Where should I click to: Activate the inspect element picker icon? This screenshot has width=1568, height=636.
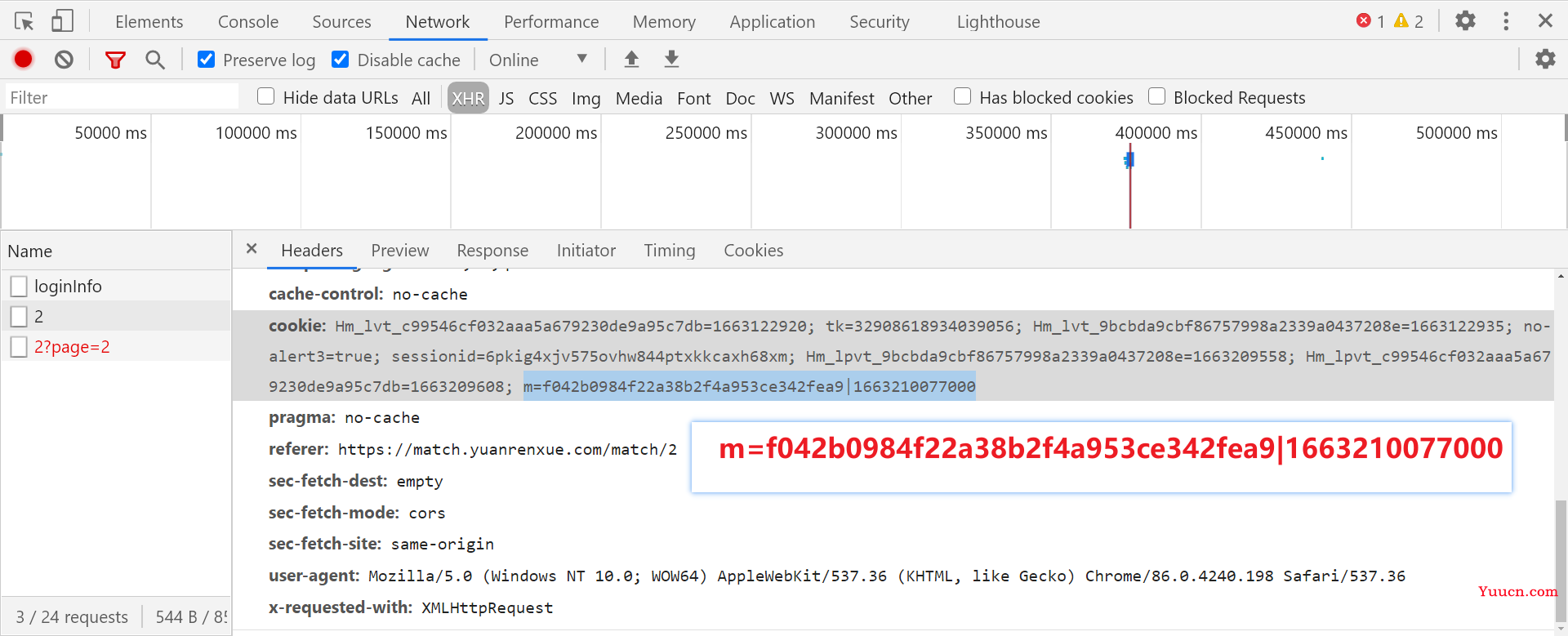24,21
